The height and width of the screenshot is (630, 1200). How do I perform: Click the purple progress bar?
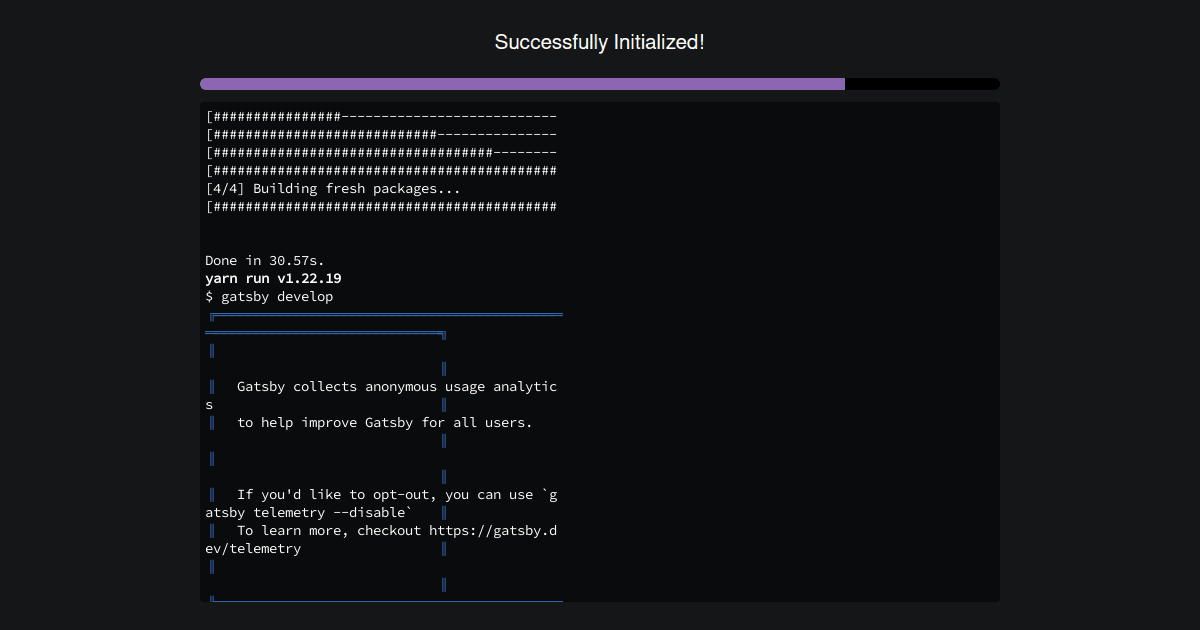click(x=520, y=84)
